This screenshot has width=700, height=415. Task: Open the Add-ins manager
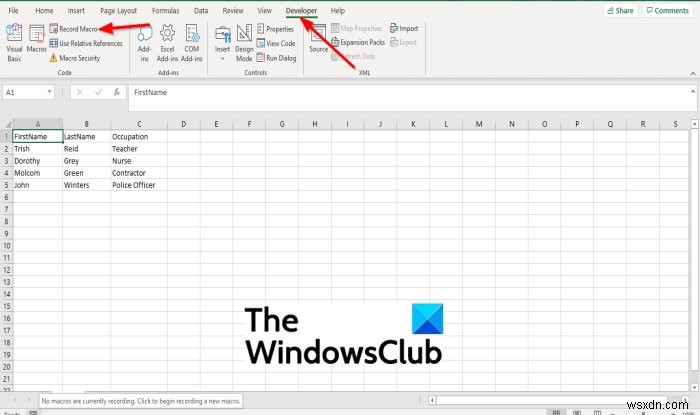(144, 43)
